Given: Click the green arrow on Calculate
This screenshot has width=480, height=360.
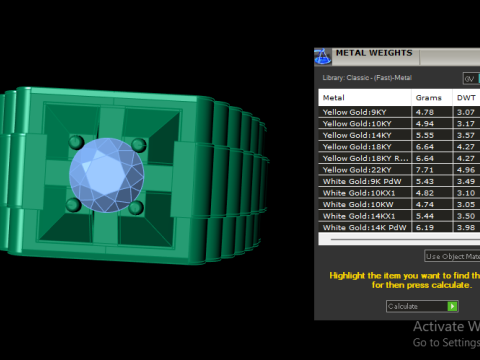Looking at the screenshot, I should coord(452,306).
